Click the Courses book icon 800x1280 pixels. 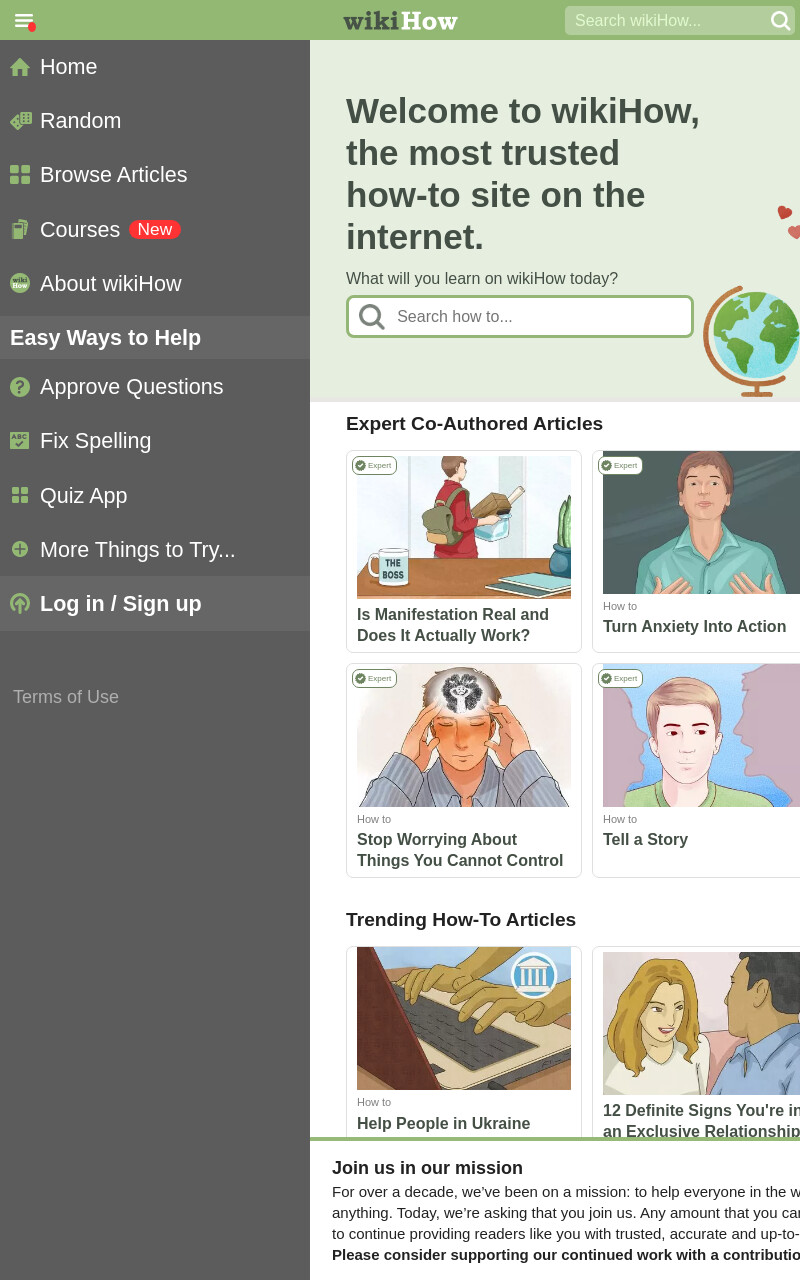pos(20,230)
